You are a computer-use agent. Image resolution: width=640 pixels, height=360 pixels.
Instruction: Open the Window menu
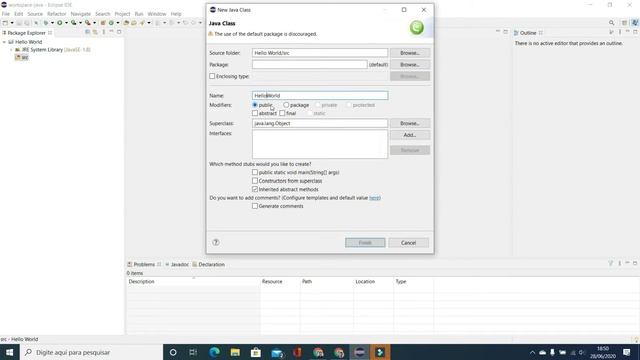tap(157, 14)
